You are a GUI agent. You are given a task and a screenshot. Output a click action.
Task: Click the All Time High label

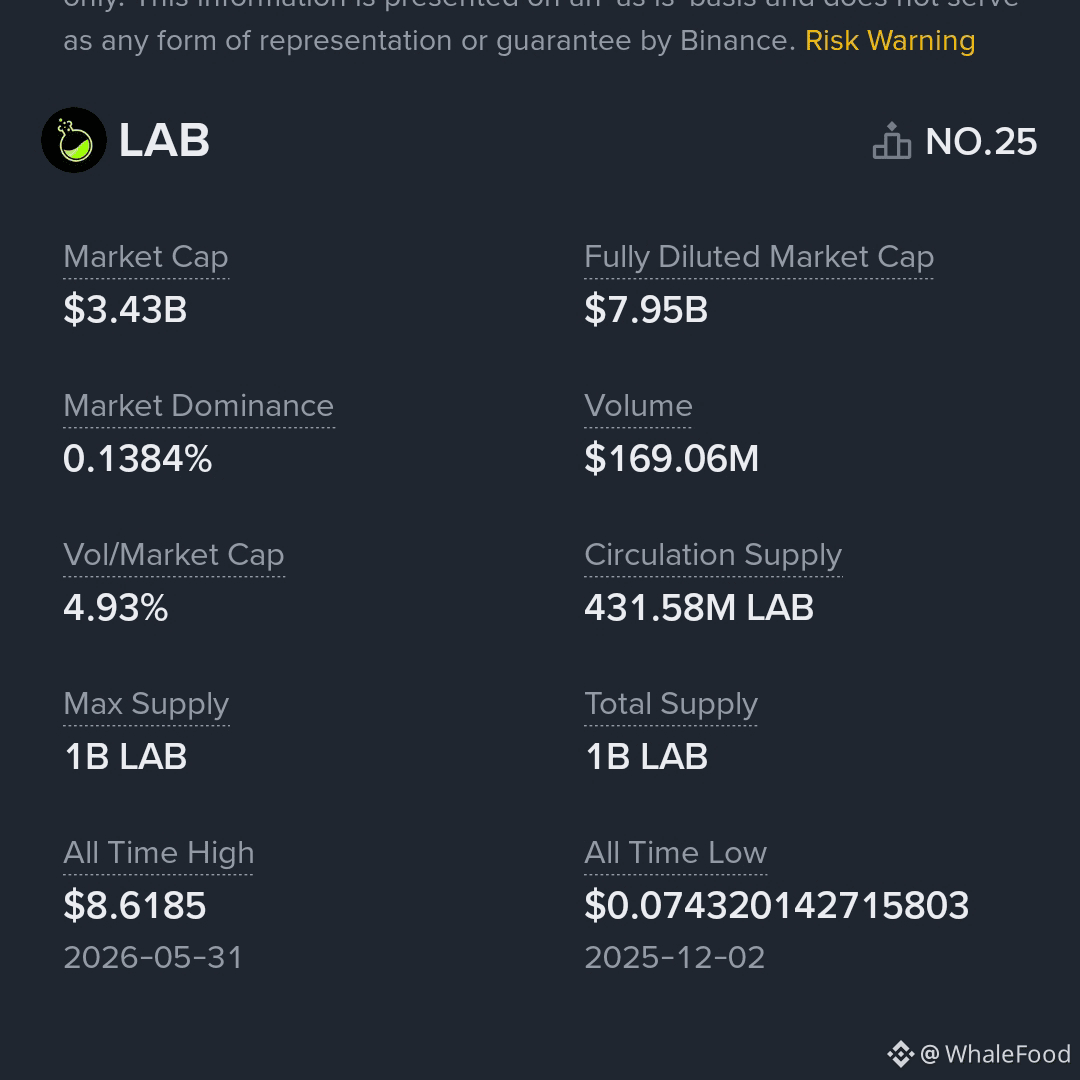[158, 853]
